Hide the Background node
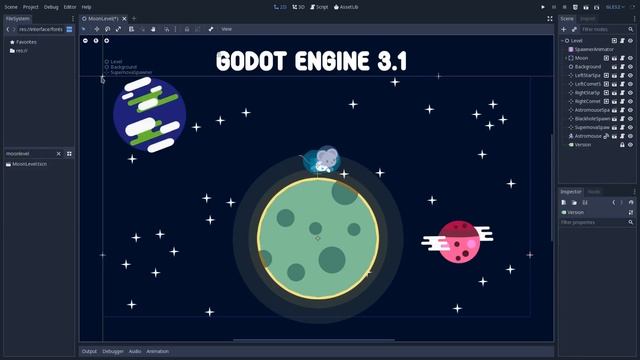 (x=630, y=67)
